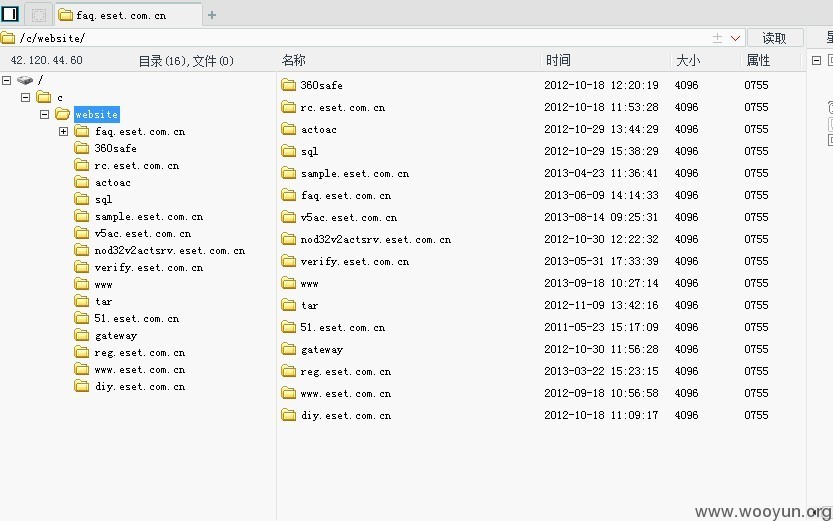Select tar folder in the directory tree
Screen dimensions: 833x521
[104, 302]
